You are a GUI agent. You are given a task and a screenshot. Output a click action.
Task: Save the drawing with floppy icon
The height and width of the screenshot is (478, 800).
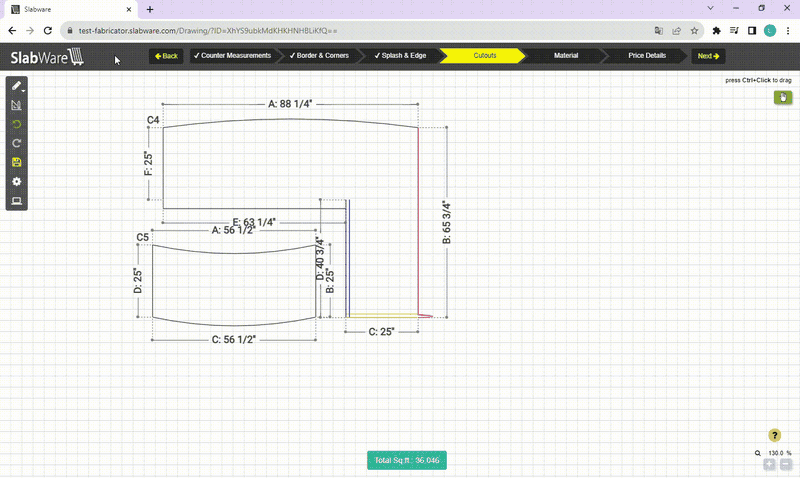[16, 162]
